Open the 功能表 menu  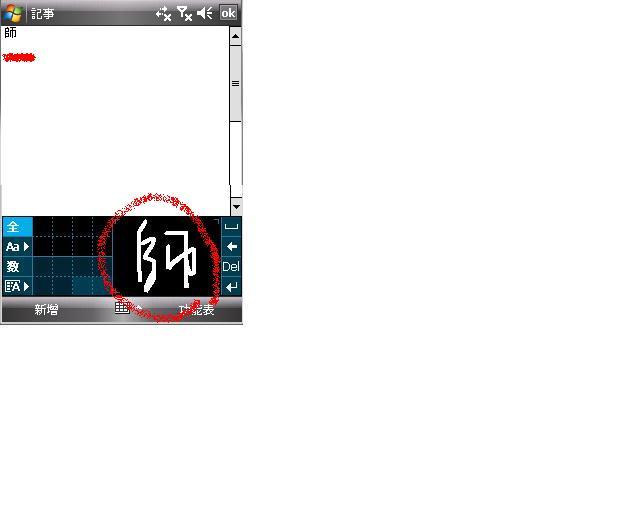[x=196, y=310]
